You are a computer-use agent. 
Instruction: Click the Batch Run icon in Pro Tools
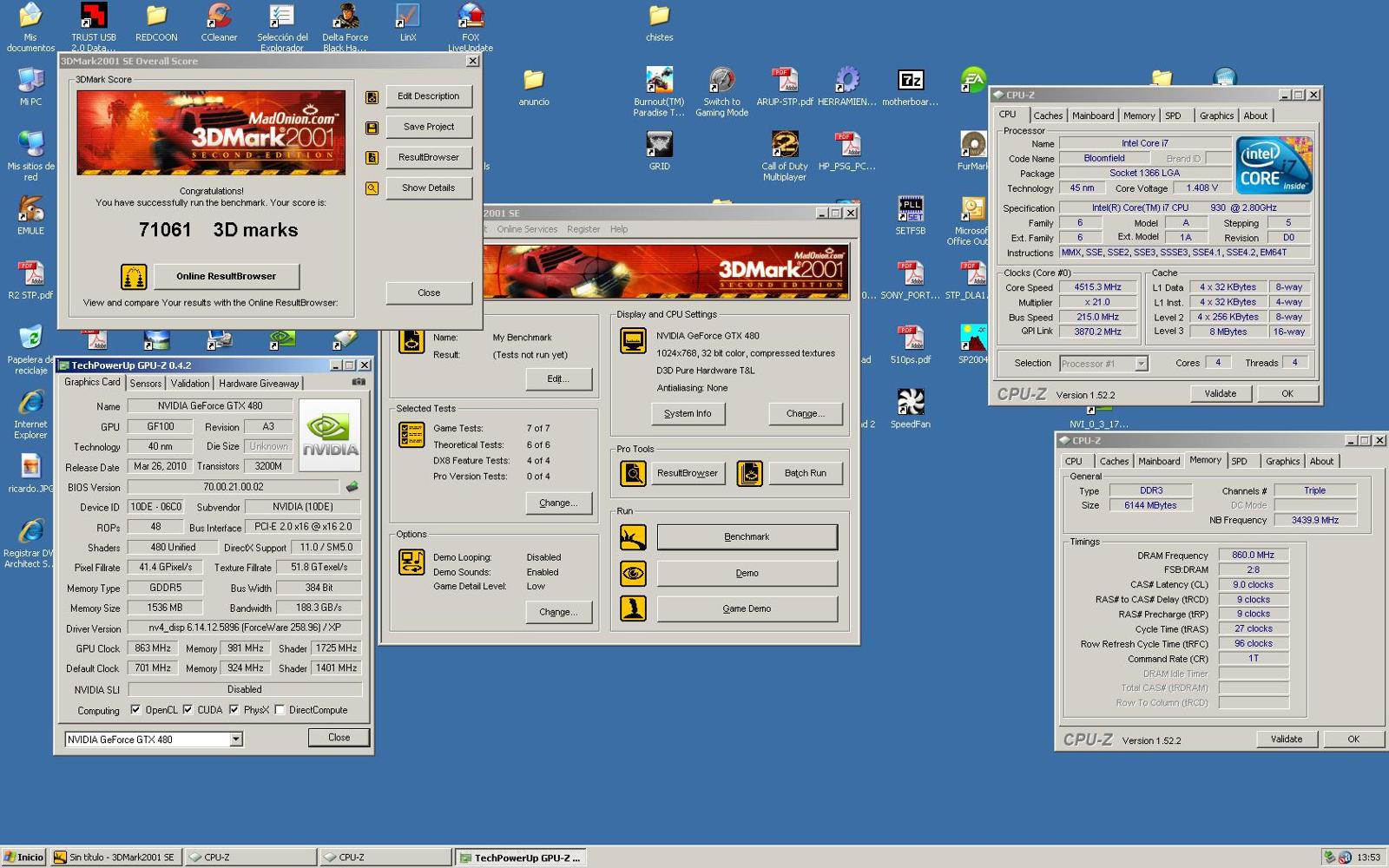[749, 473]
